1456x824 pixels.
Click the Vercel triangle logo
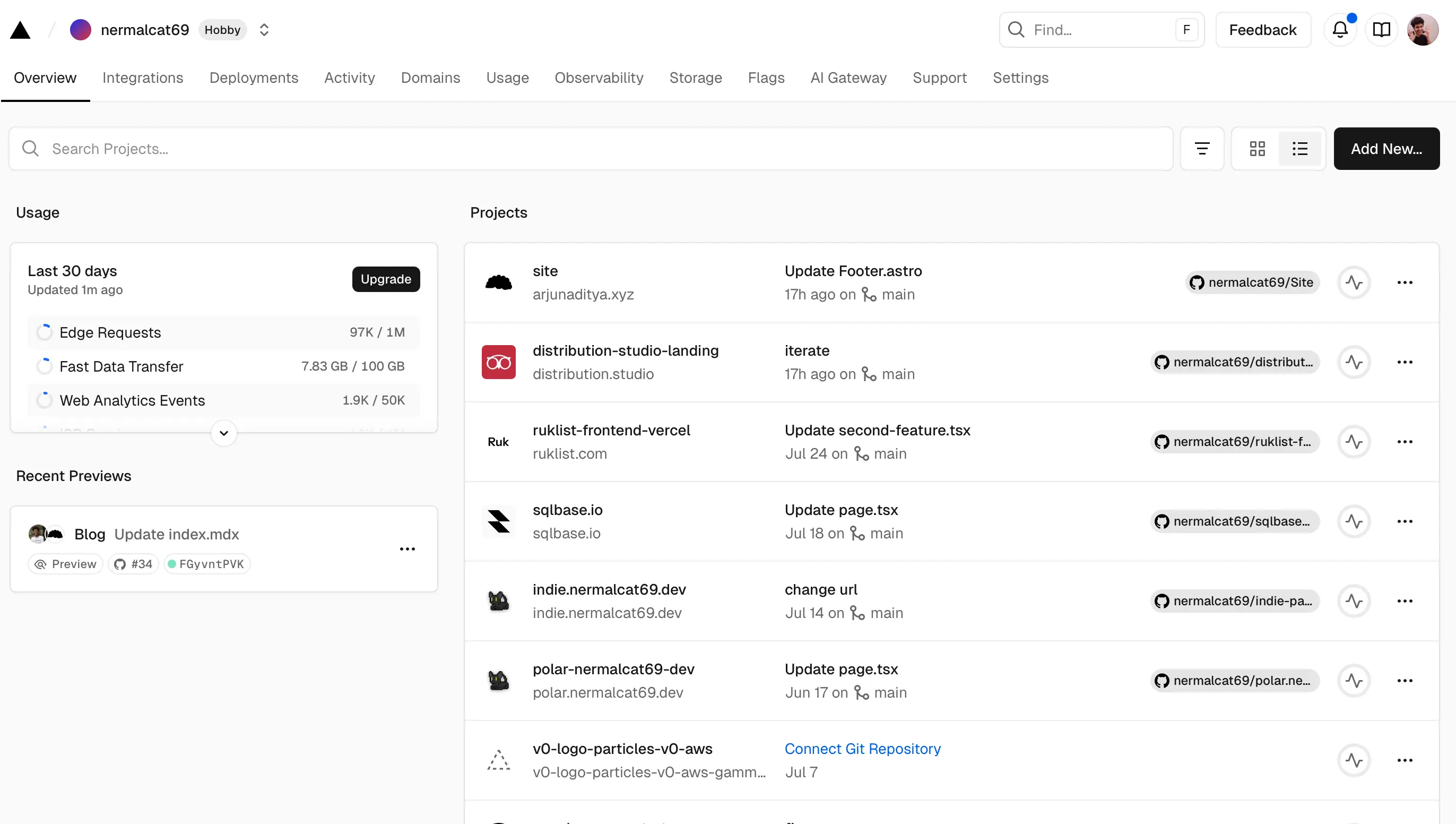coord(20,29)
